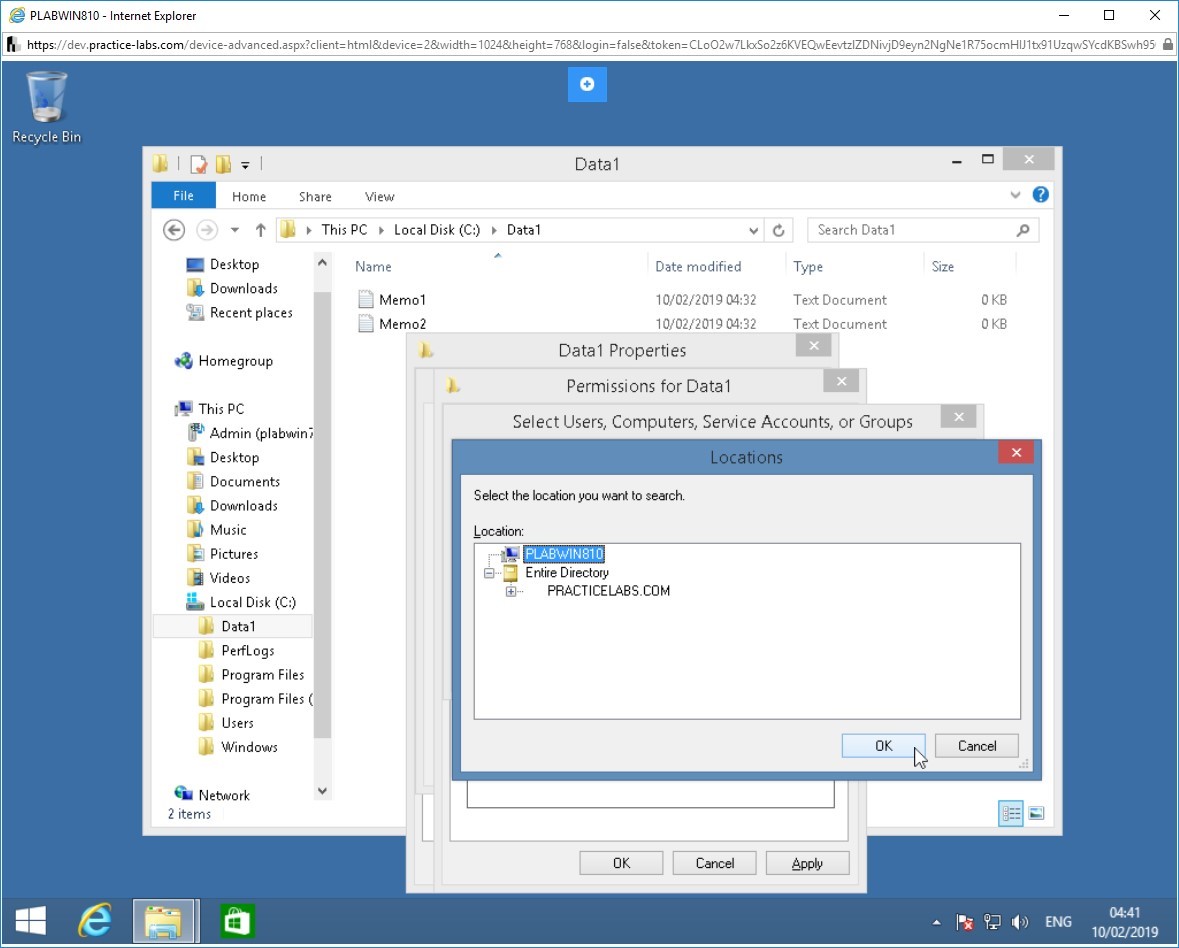Click navigation pane scroll up arrow

322,263
